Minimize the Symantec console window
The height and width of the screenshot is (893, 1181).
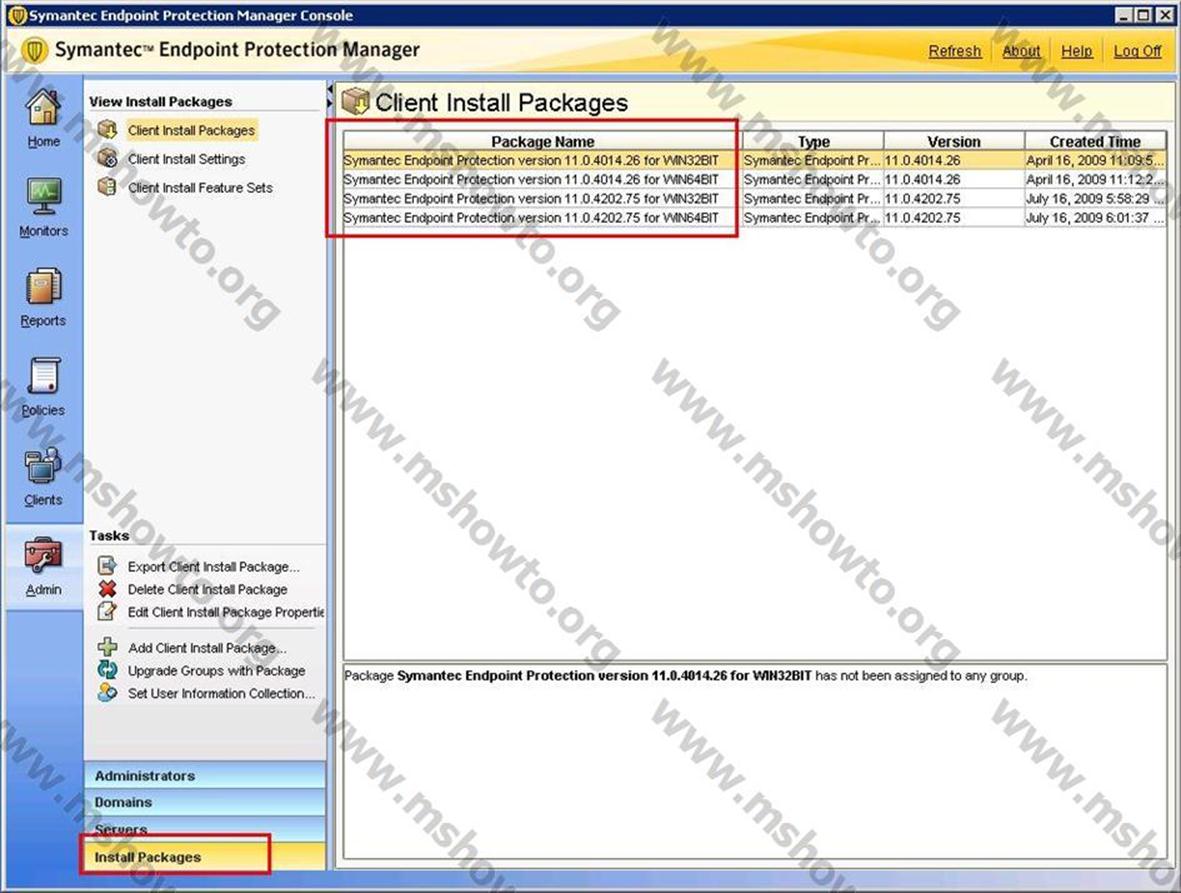pos(1124,15)
